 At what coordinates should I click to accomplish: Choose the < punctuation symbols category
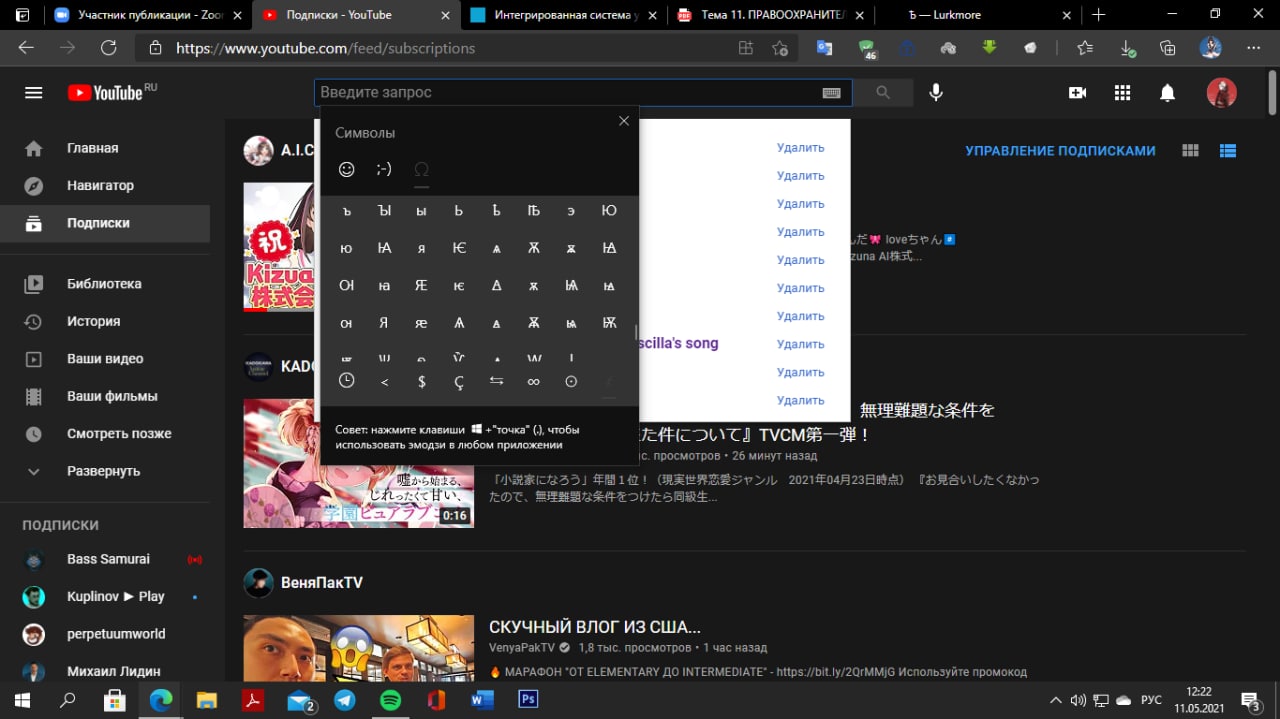(384, 381)
